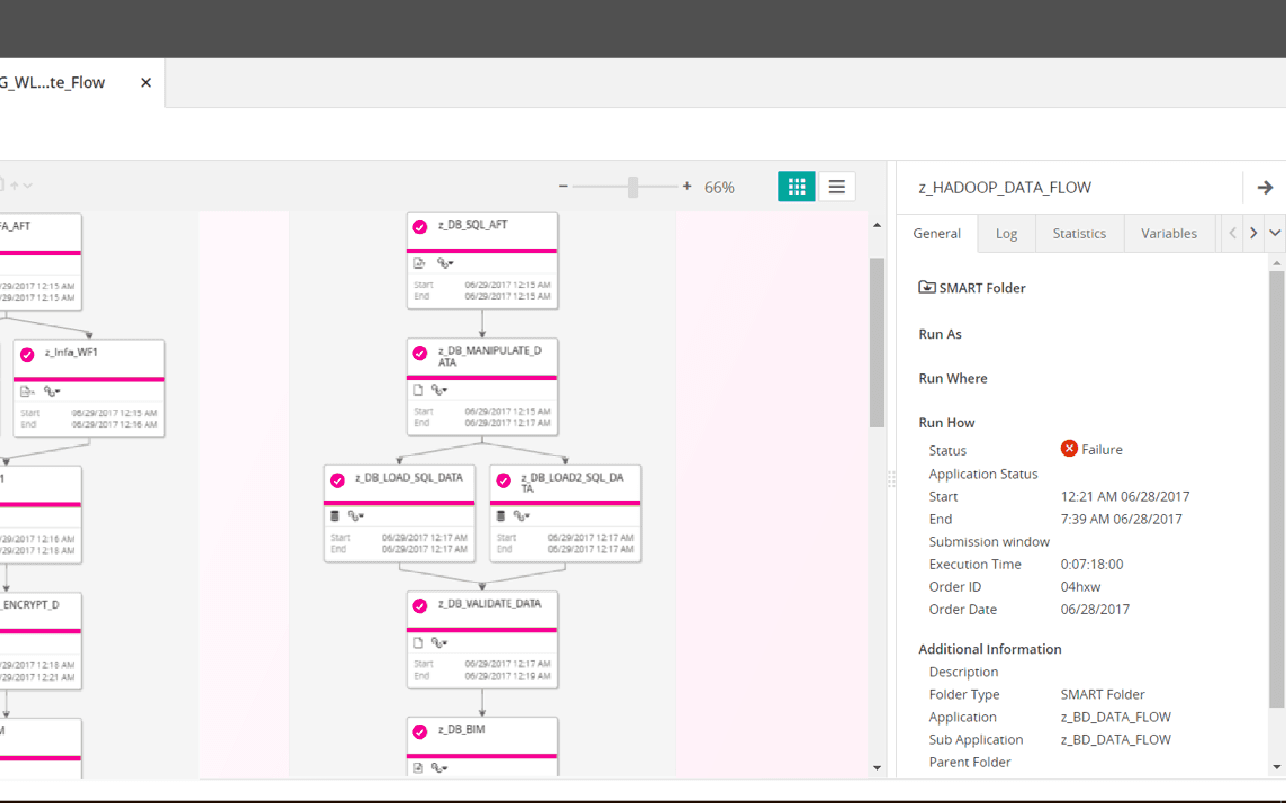Viewport: 1286px width, 804px height.
Task: Click z_DB_SQL_AFT status checkmark
Action: point(420,227)
